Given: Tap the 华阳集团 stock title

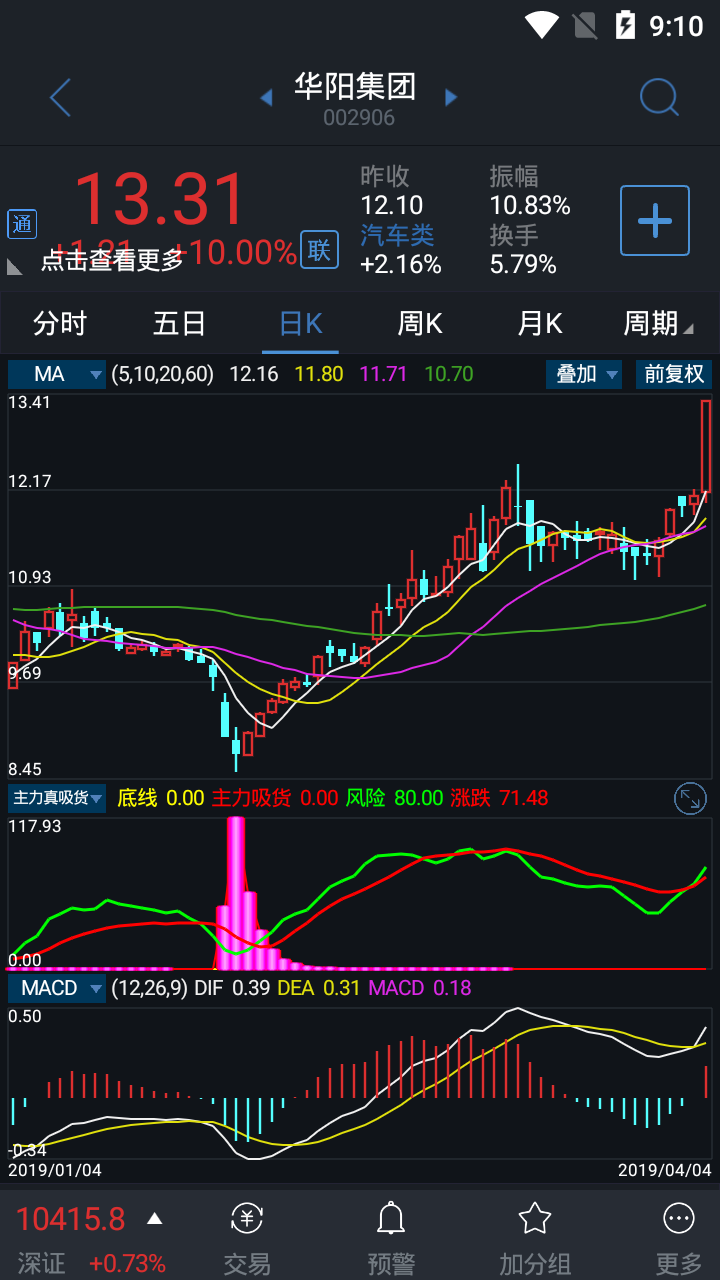Looking at the screenshot, I should [355, 86].
